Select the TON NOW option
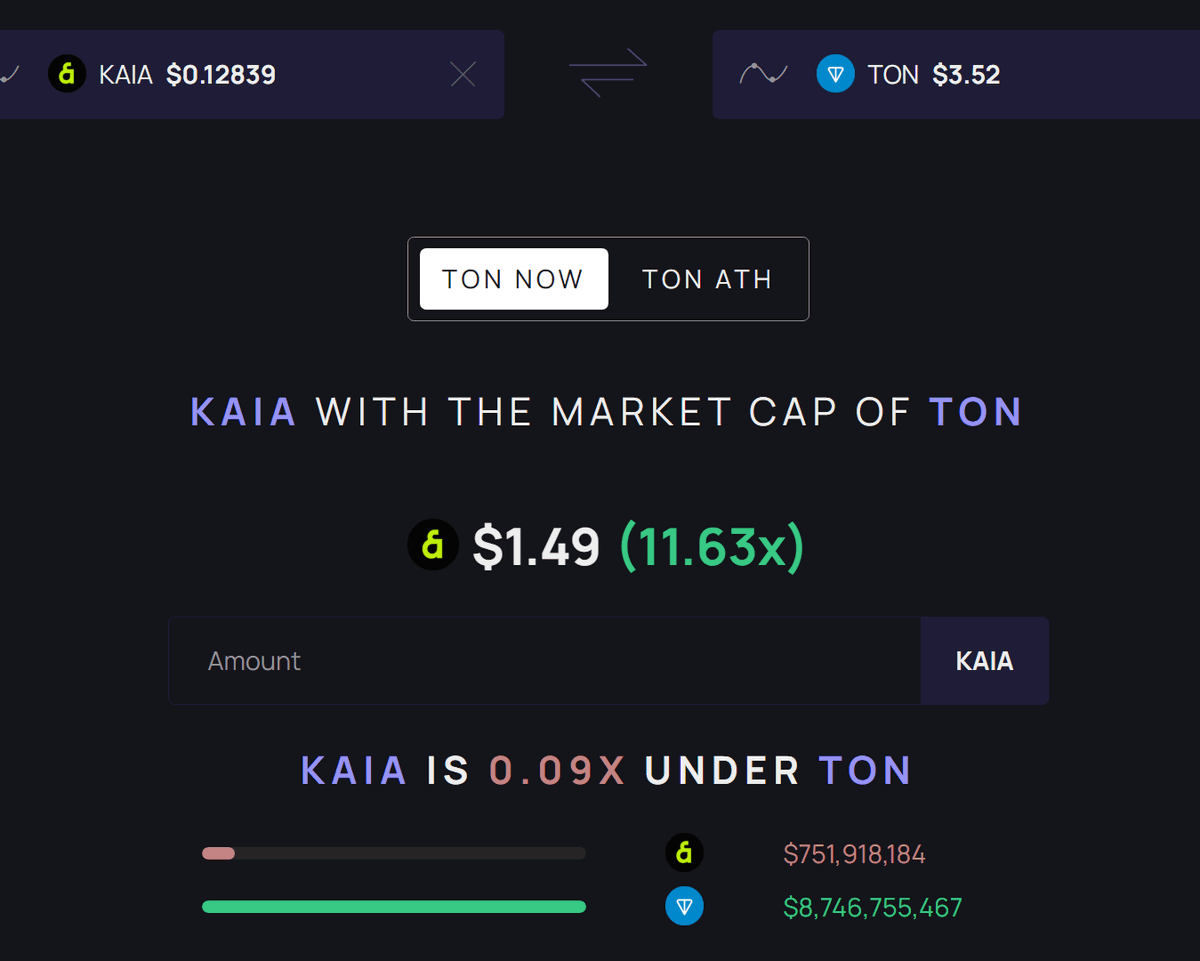Image resolution: width=1200 pixels, height=961 pixels. [513, 279]
